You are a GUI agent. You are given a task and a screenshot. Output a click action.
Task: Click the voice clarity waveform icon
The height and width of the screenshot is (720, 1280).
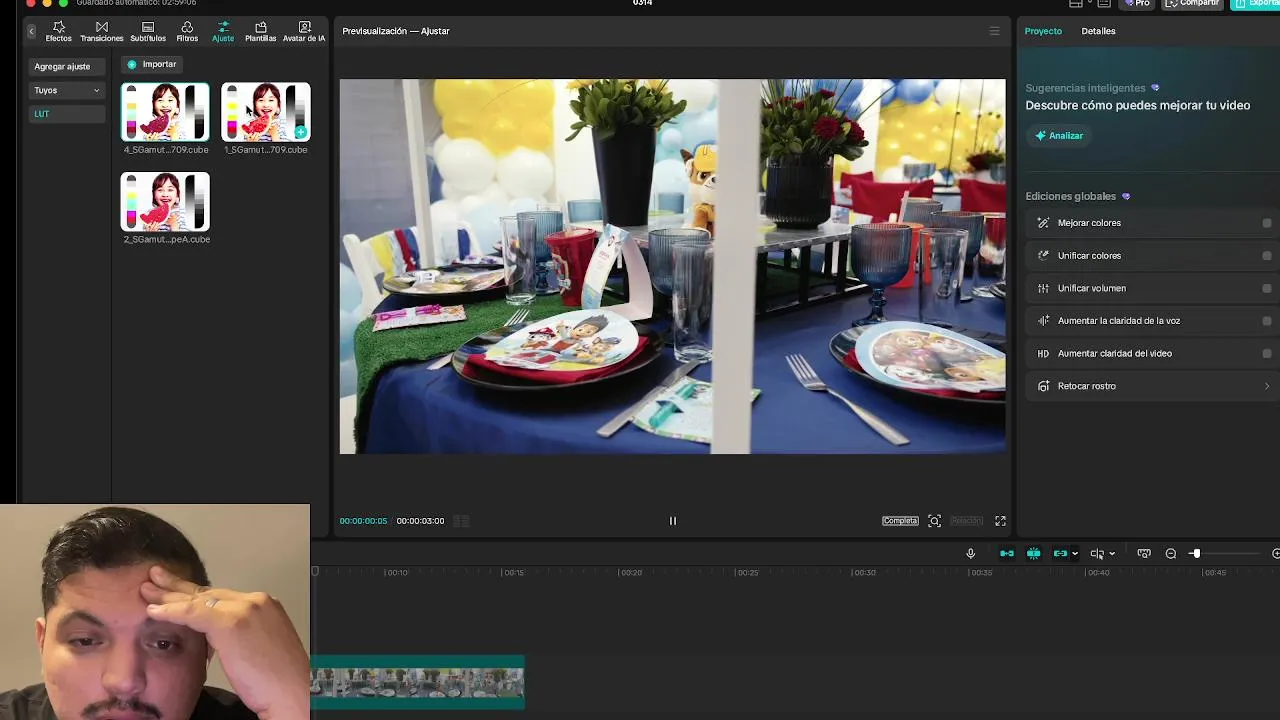pos(1043,321)
